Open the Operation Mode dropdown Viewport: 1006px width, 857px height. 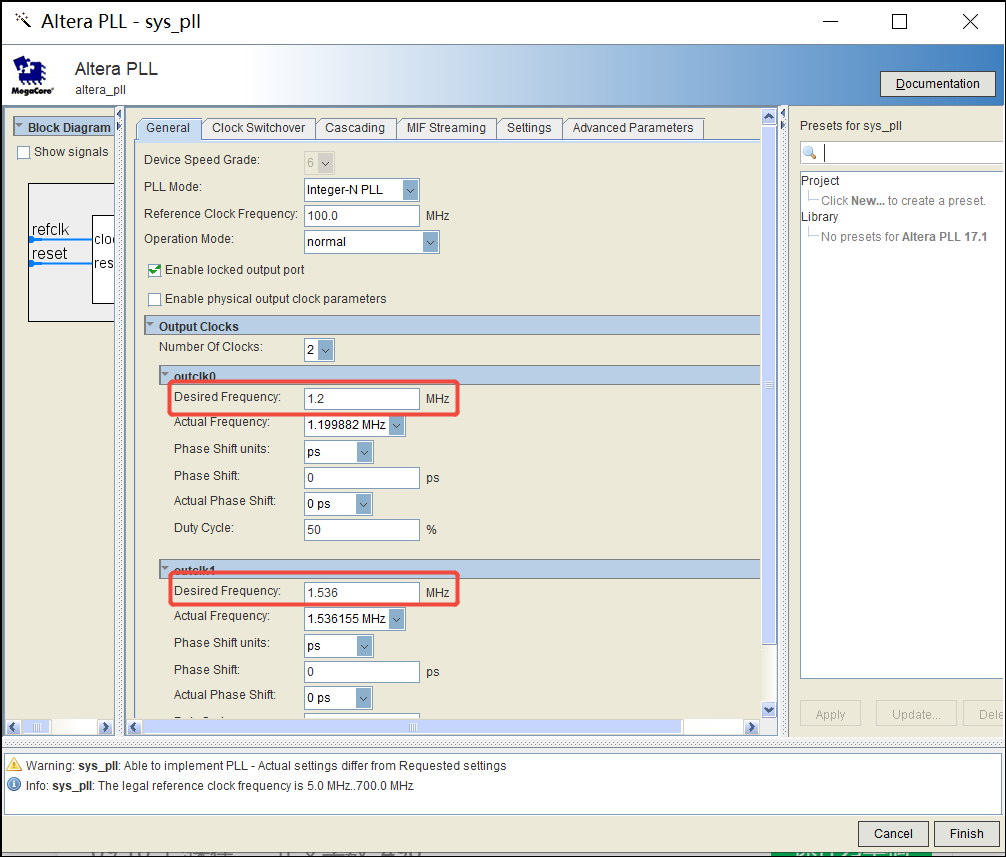[430, 242]
